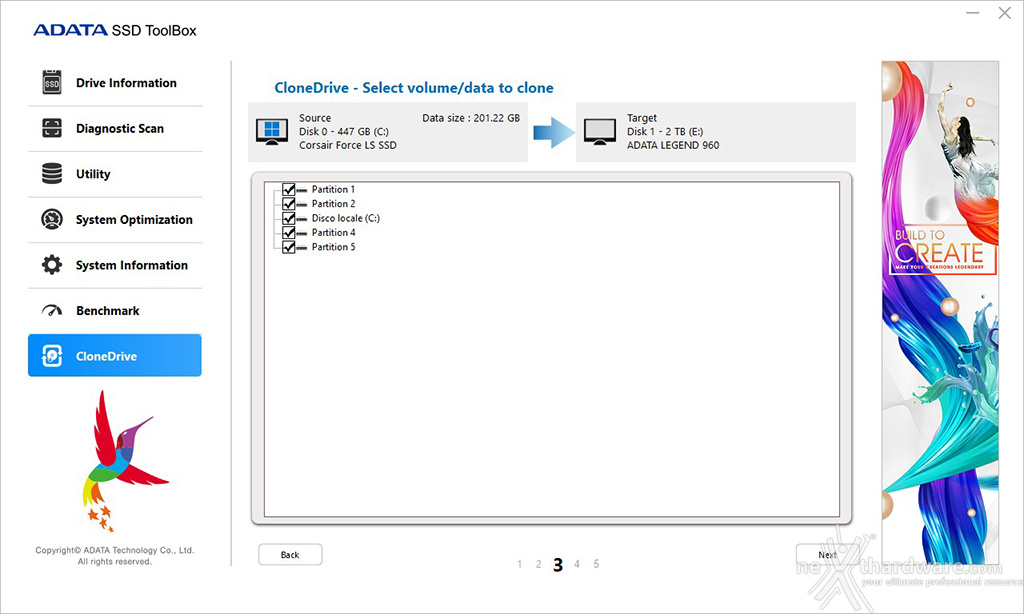Click the Build to Create ad banner

pos(940,312)
